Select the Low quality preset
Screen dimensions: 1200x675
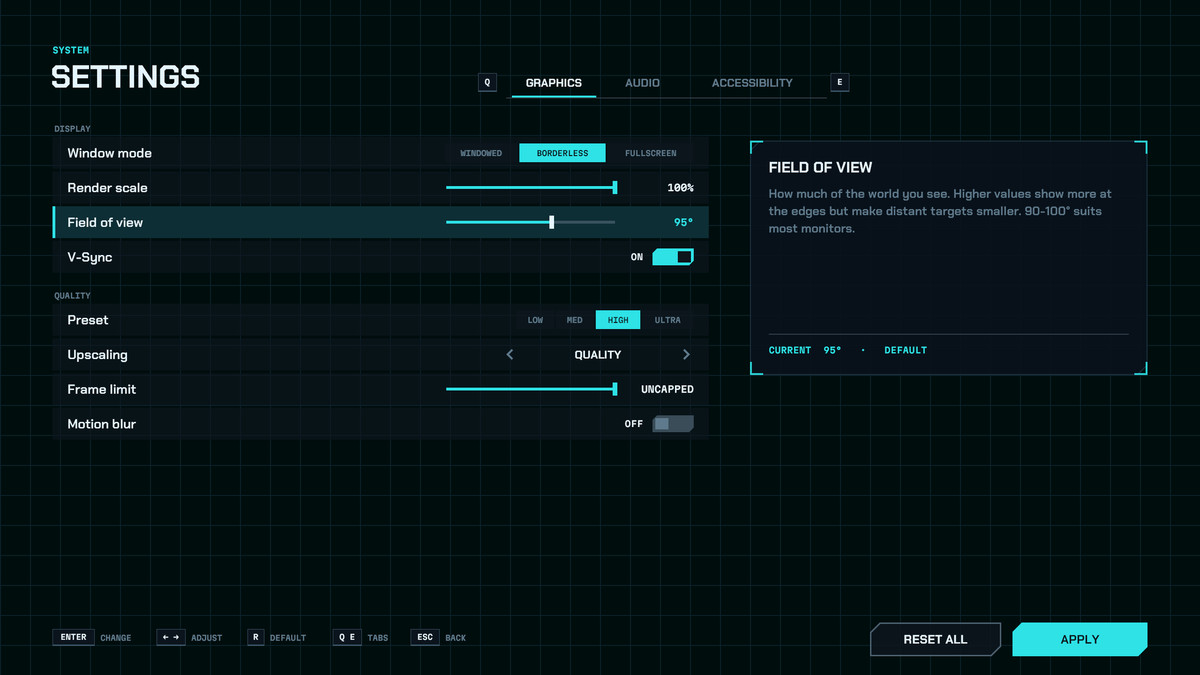pos(535,320)
